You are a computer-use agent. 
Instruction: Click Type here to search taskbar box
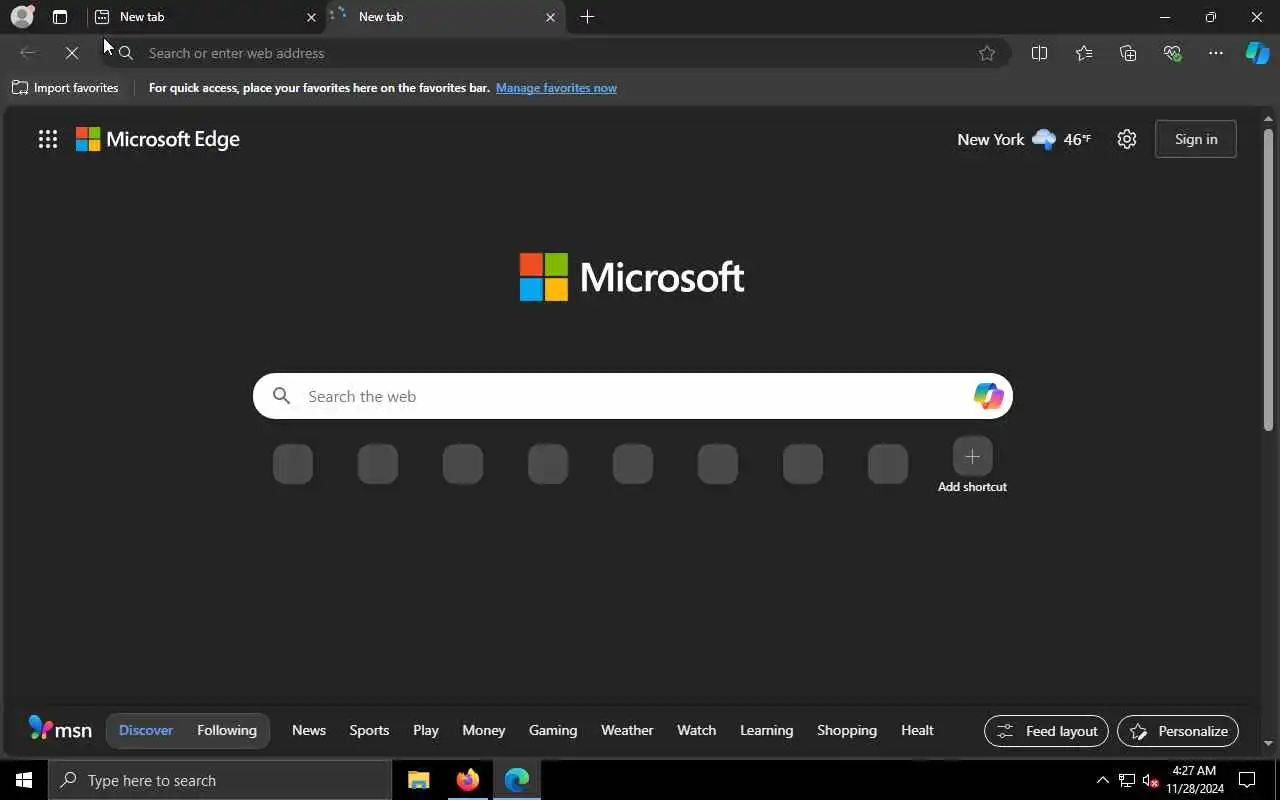point(220,780)
